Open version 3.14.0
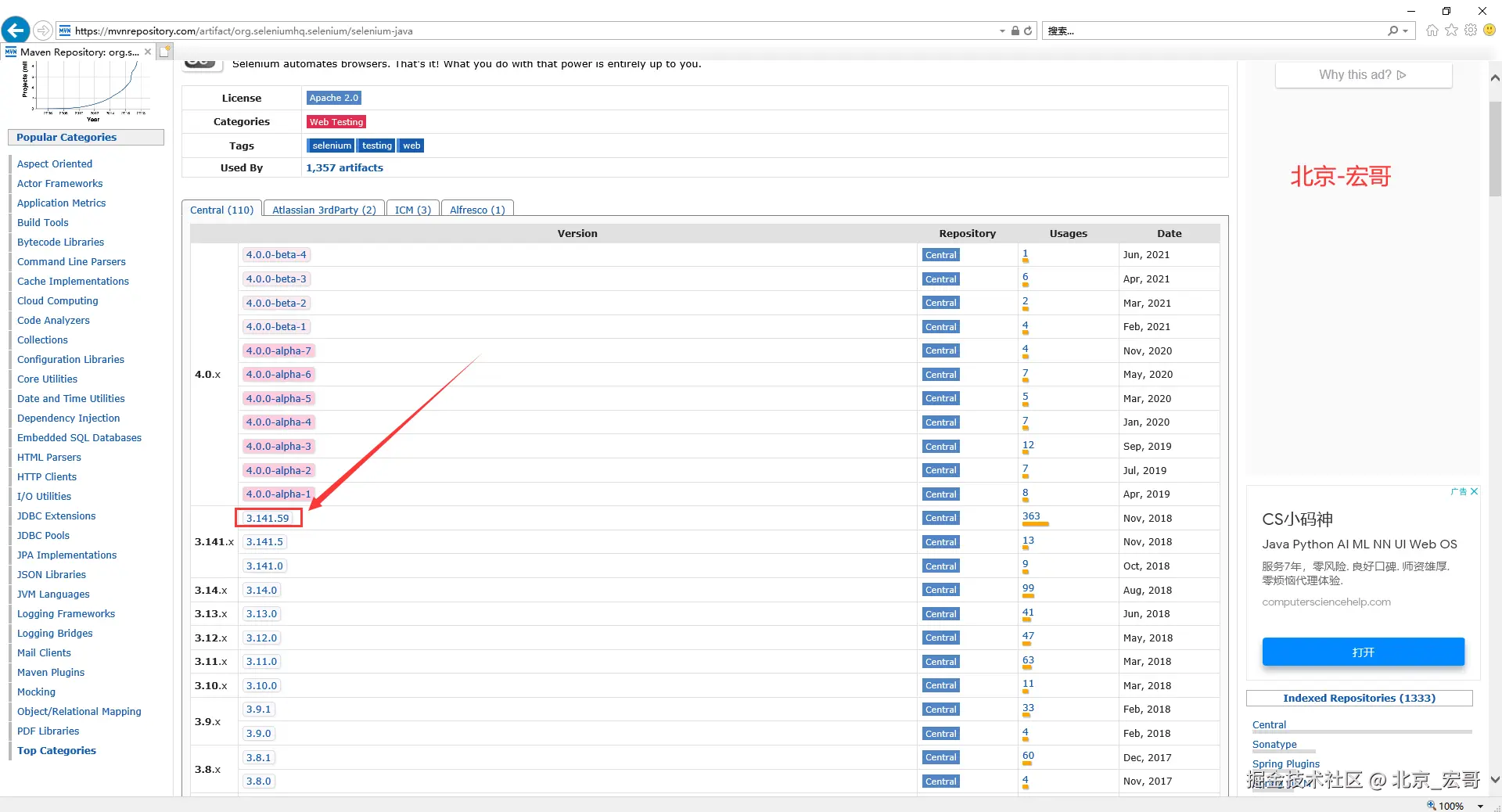The width and height of the screenshot is (1502, 812). pos(261,591)
